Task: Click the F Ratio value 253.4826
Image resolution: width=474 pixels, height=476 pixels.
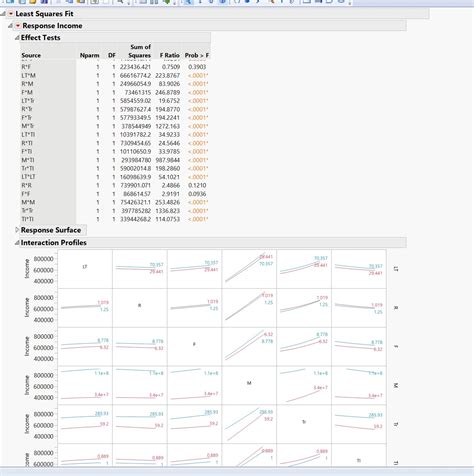Action: 168,202
